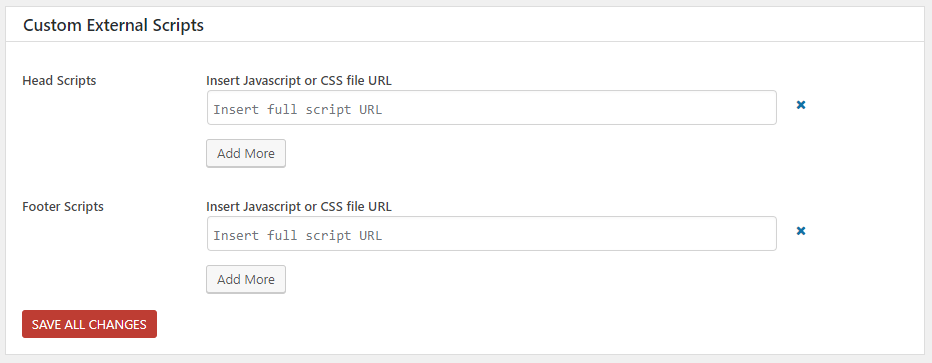
Task: Click the blue X beside Footer Scripts field
Action: click(801, 231)
